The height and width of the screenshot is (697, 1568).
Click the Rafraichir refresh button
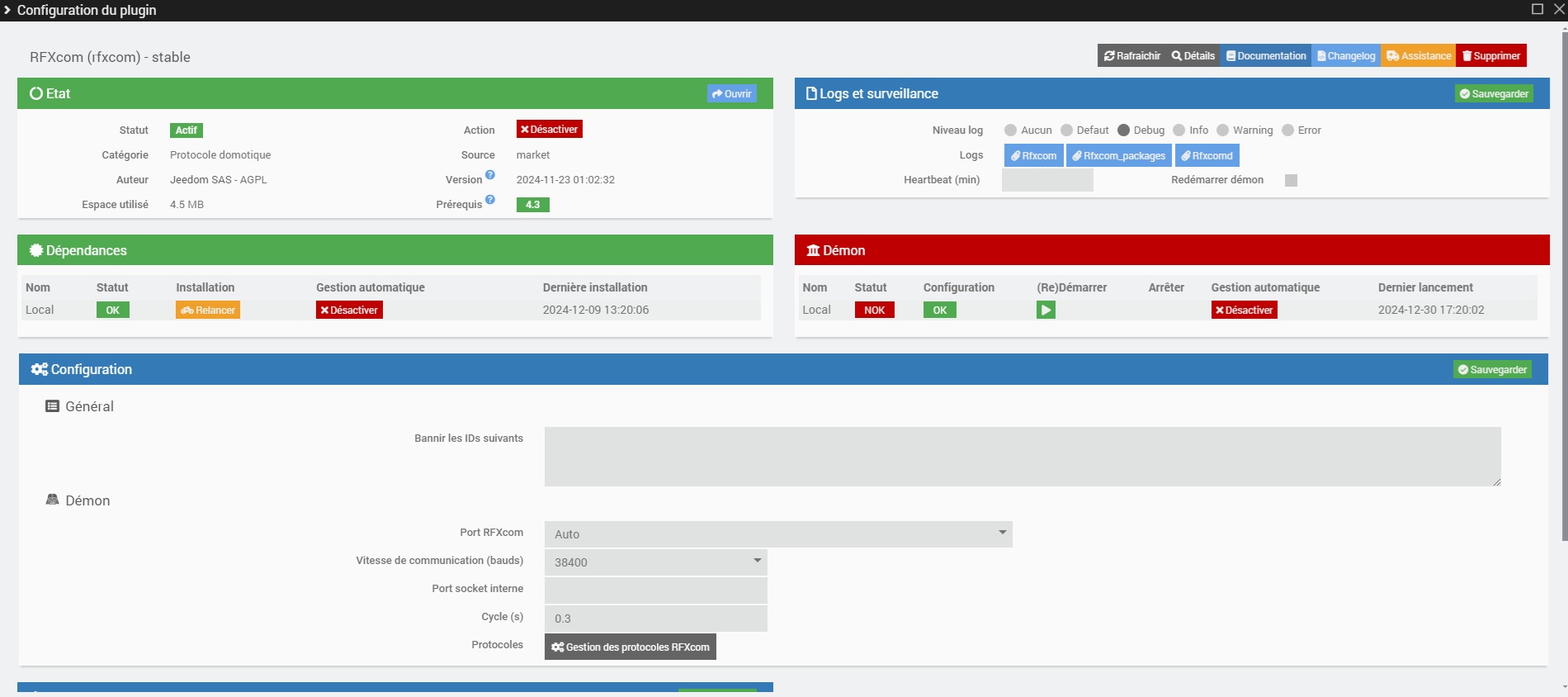point(1132,56)
